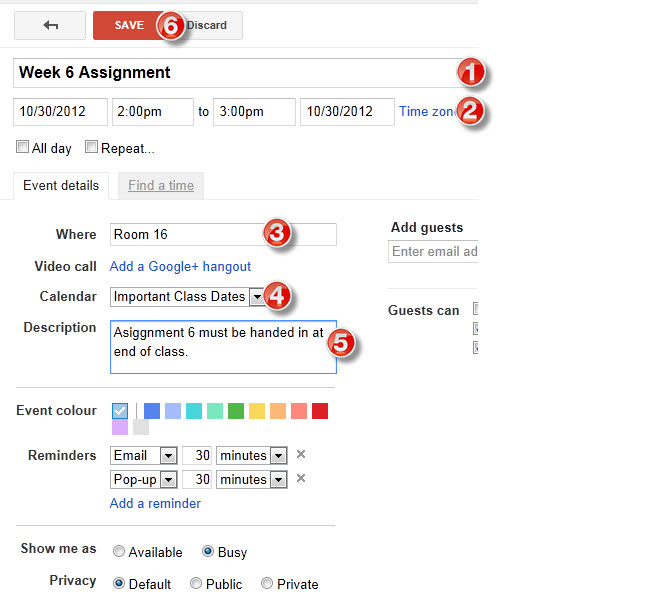
Task: Remove the Email reminder with X icon
Action: coord(301,455)
